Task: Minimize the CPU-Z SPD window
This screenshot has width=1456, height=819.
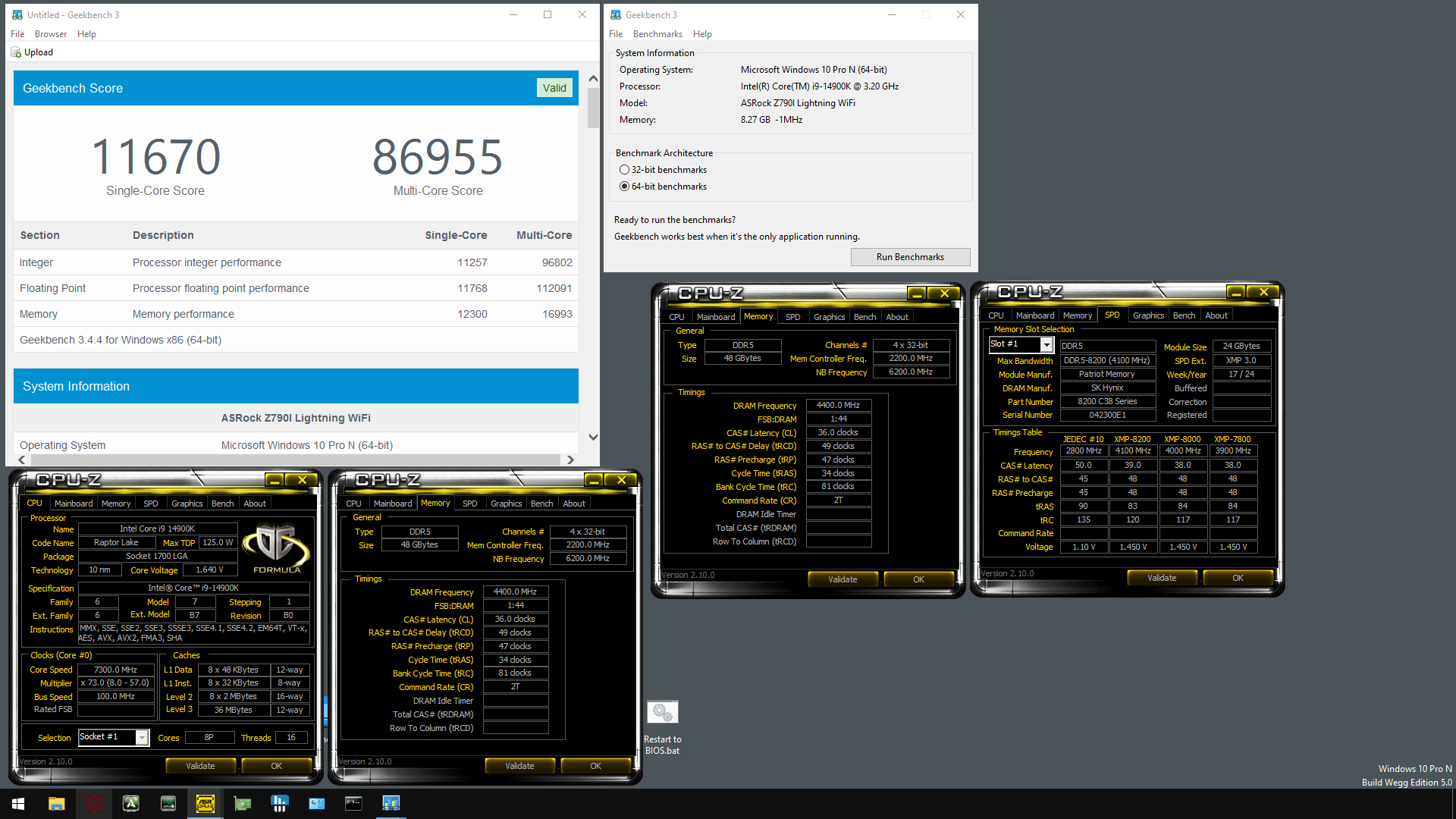Action: (x=1236, y=292)
